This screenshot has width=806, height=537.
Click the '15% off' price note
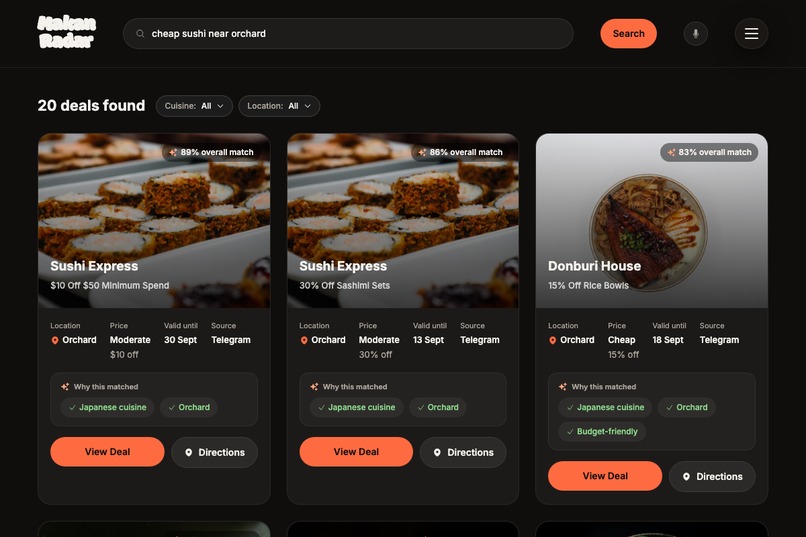[623, 355]
